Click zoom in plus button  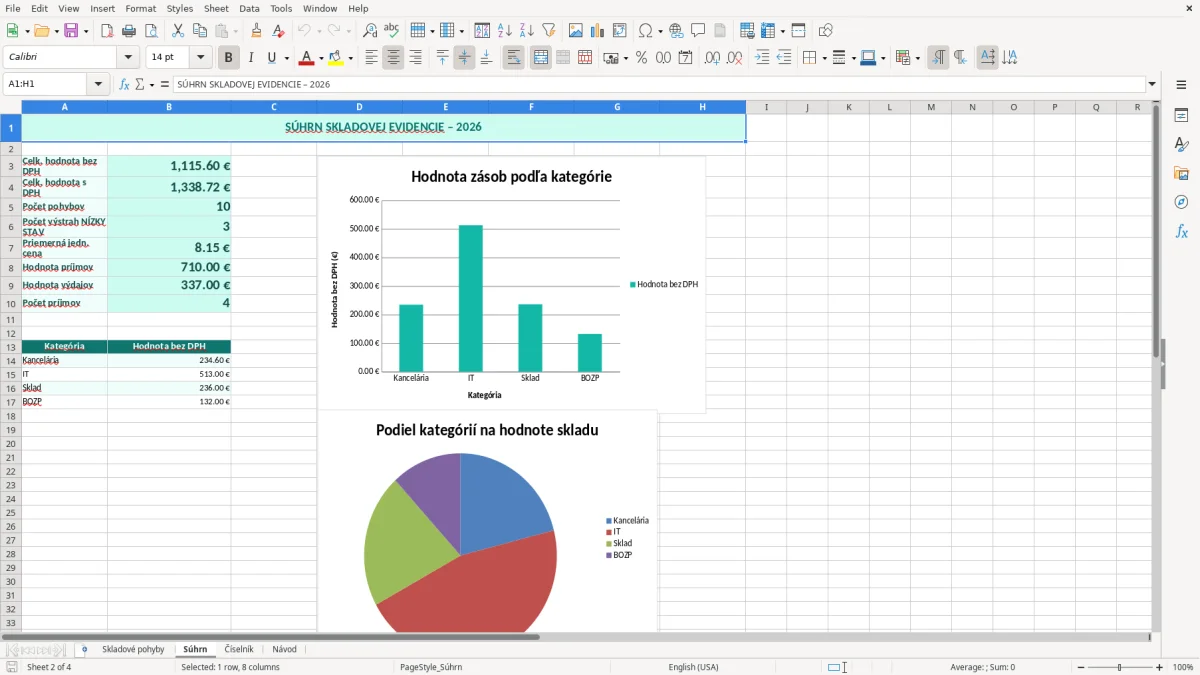coord(1160,667)
